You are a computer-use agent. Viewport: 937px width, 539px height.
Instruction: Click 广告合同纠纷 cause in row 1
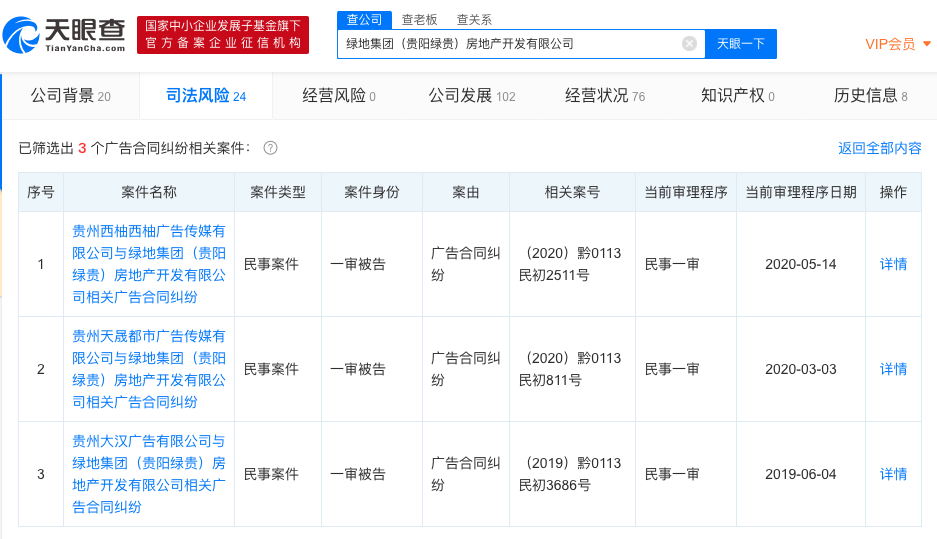pyautogui.click(x=466, y=264)
